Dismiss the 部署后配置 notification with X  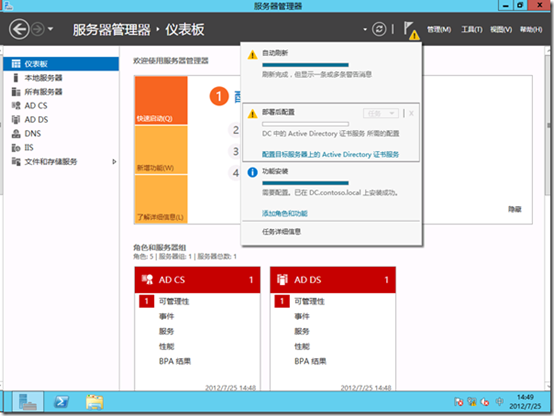pos(411,113)
